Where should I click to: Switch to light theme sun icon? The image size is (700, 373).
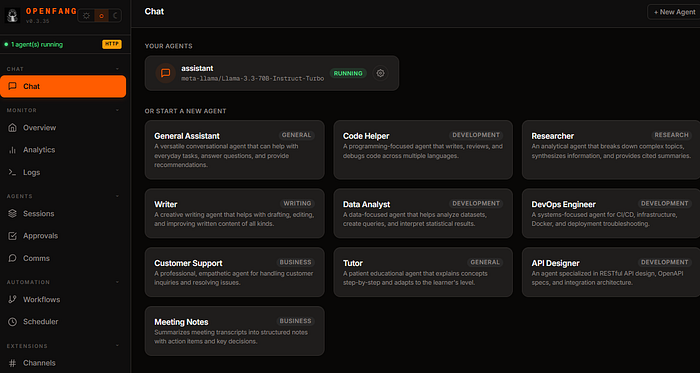click(87, 16)
